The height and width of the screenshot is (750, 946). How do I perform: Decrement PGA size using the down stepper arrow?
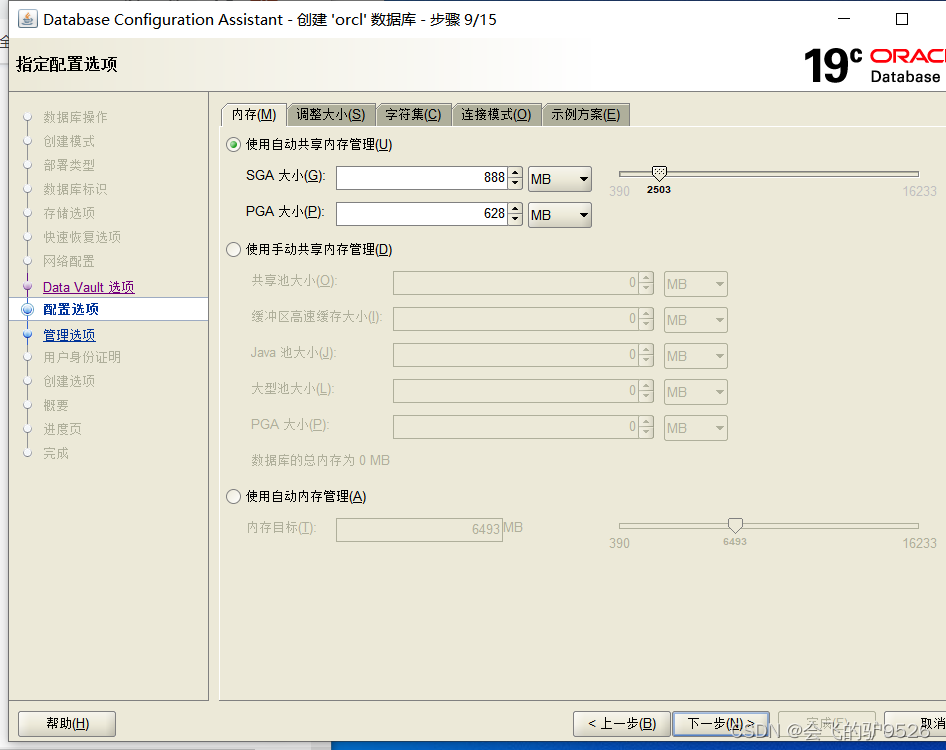(x=514, y=218)
